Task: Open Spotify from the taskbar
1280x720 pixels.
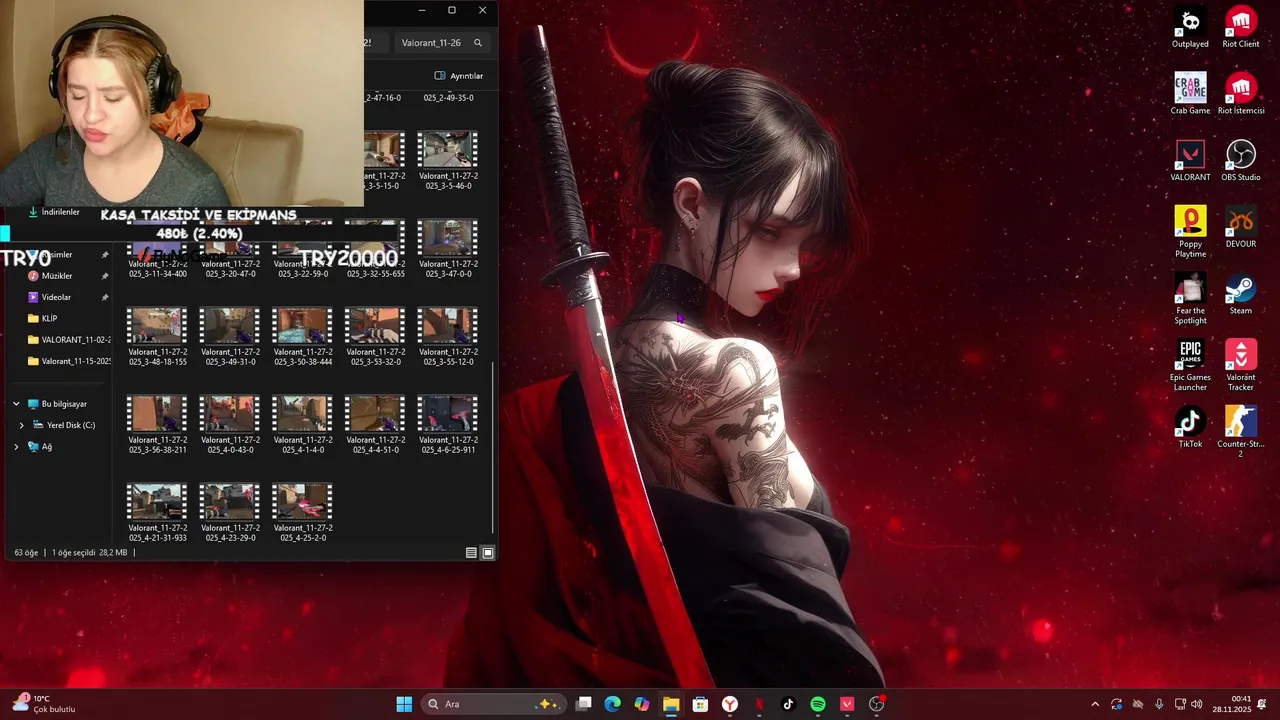Action: (x=818, y=704)
